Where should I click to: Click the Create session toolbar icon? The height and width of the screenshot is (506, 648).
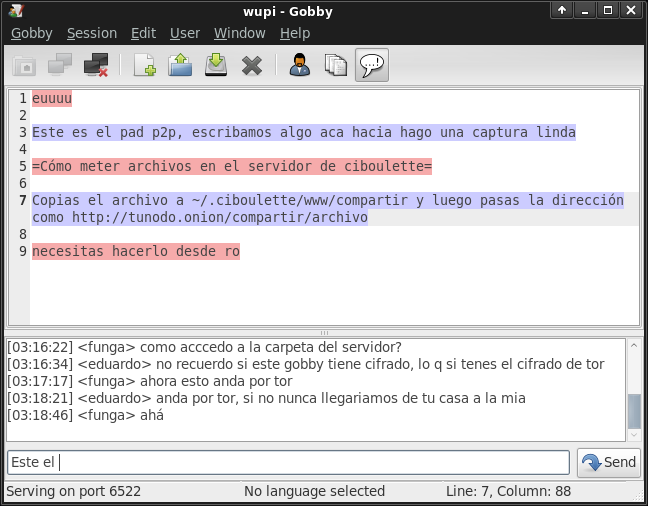[24, 66]
